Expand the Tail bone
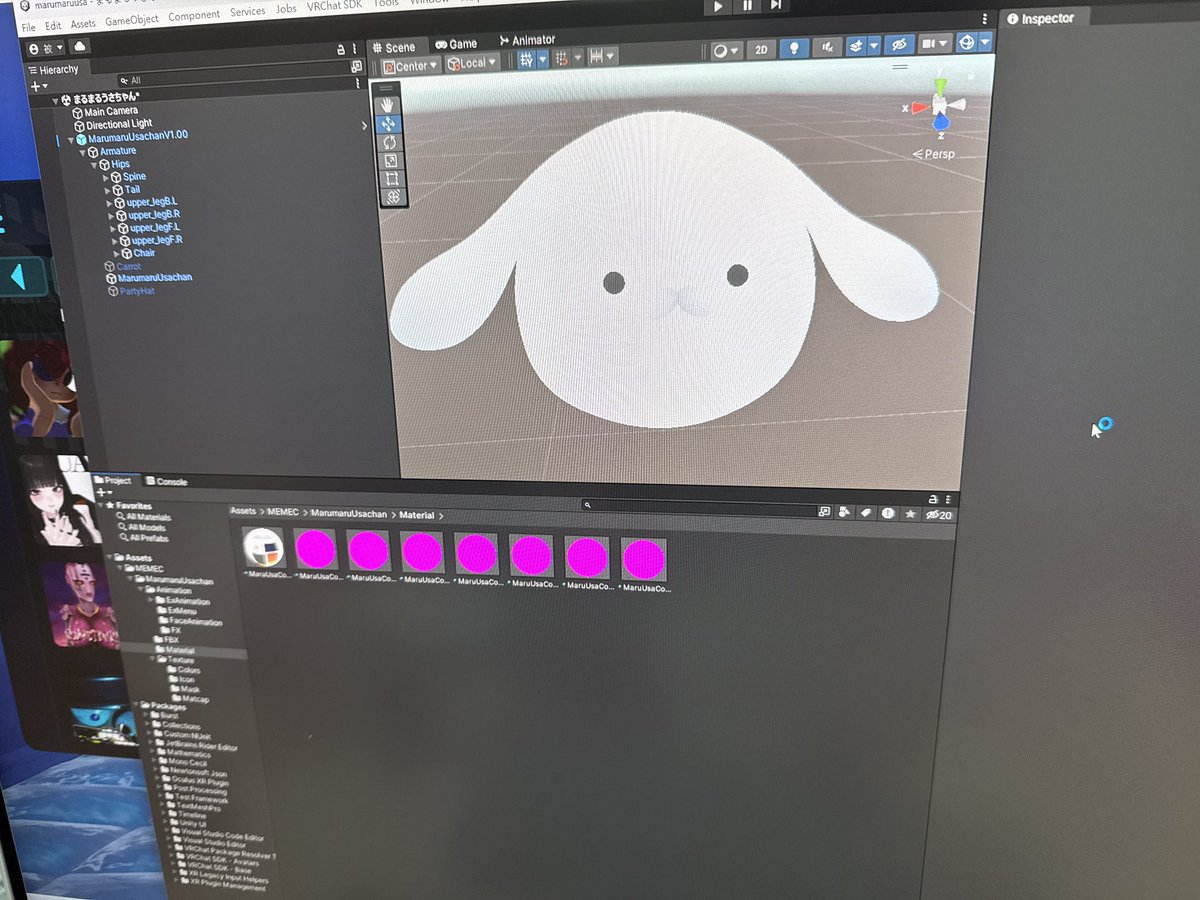Viewport: 1200px width, 900px height. (106, 190)
